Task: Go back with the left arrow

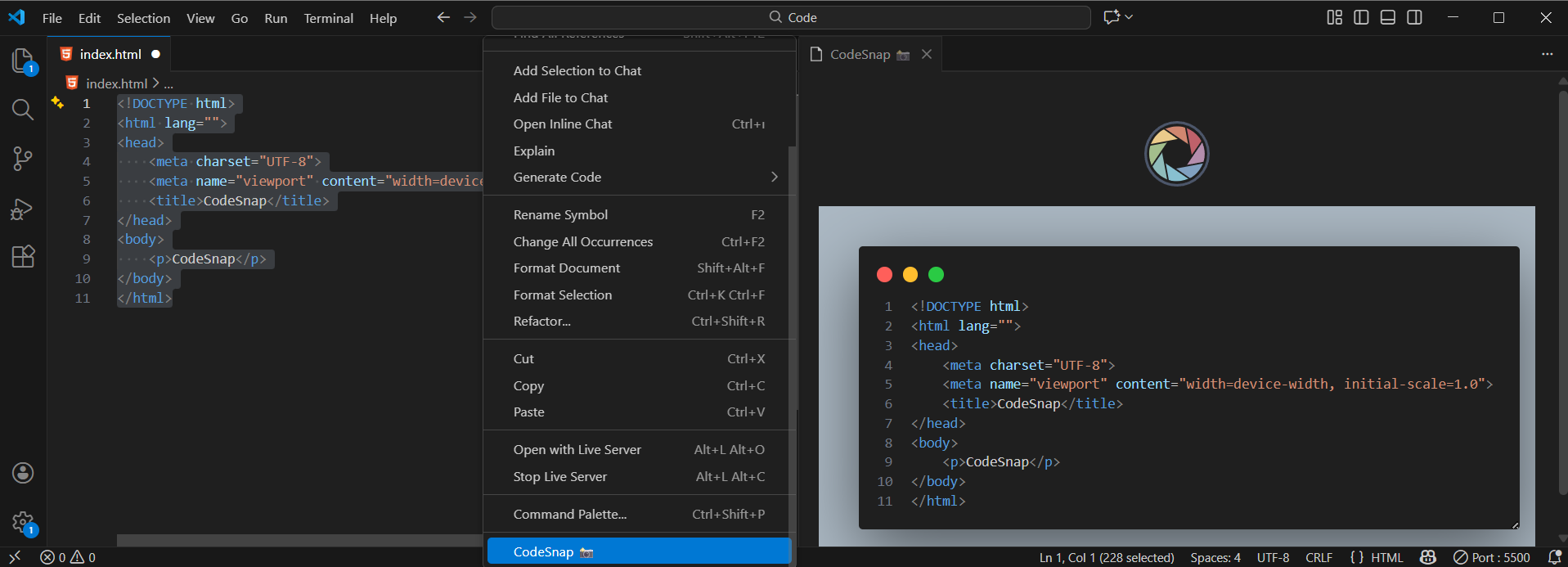Action: [x=443, y=17]
